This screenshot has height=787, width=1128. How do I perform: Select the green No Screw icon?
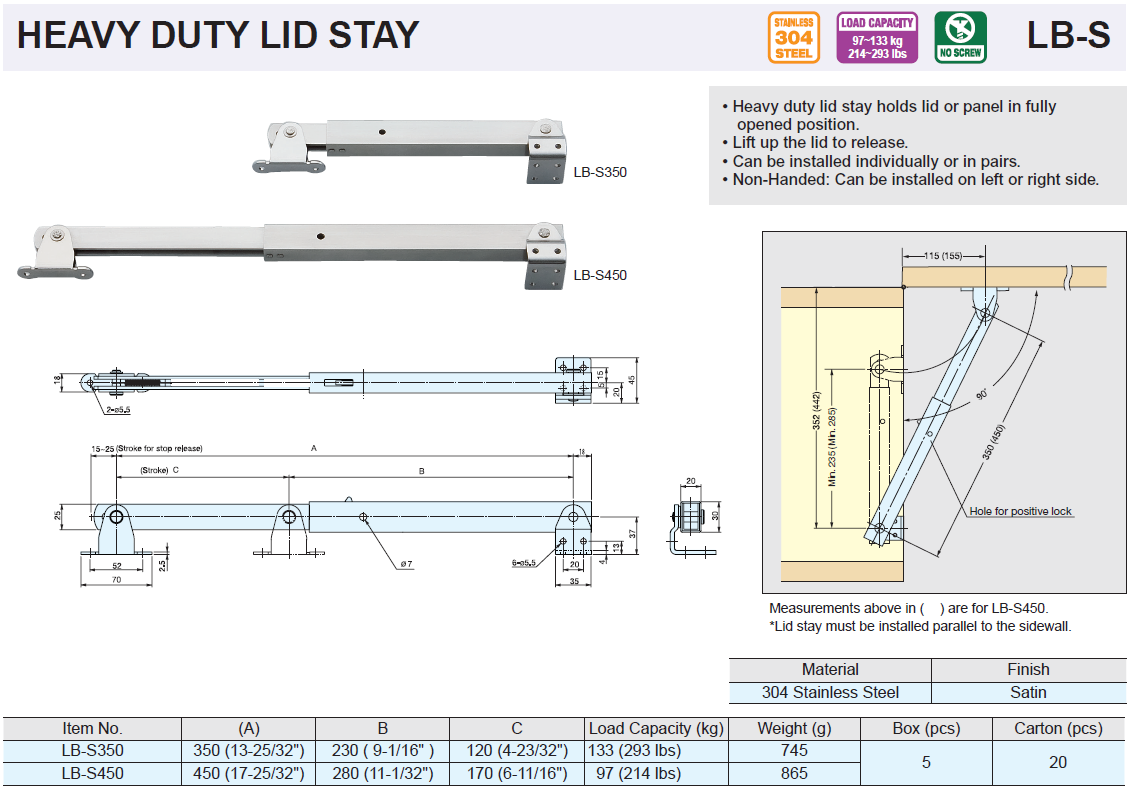[960, 37]
